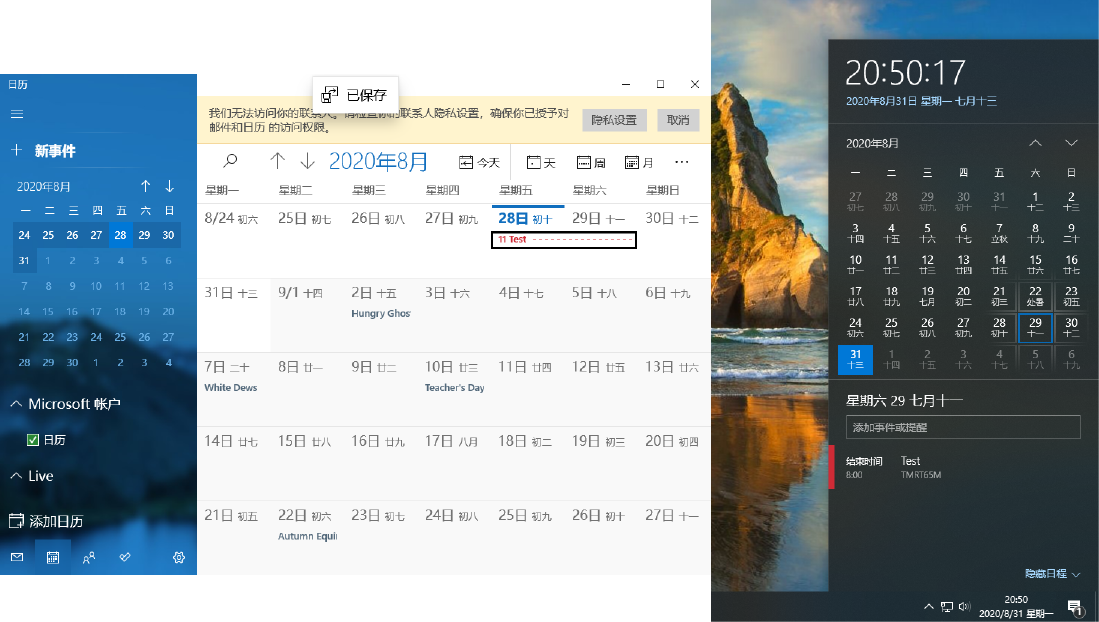Open the taskbar notification center icon
The image size is (1099, 622).
click(x=1074, y=606)
